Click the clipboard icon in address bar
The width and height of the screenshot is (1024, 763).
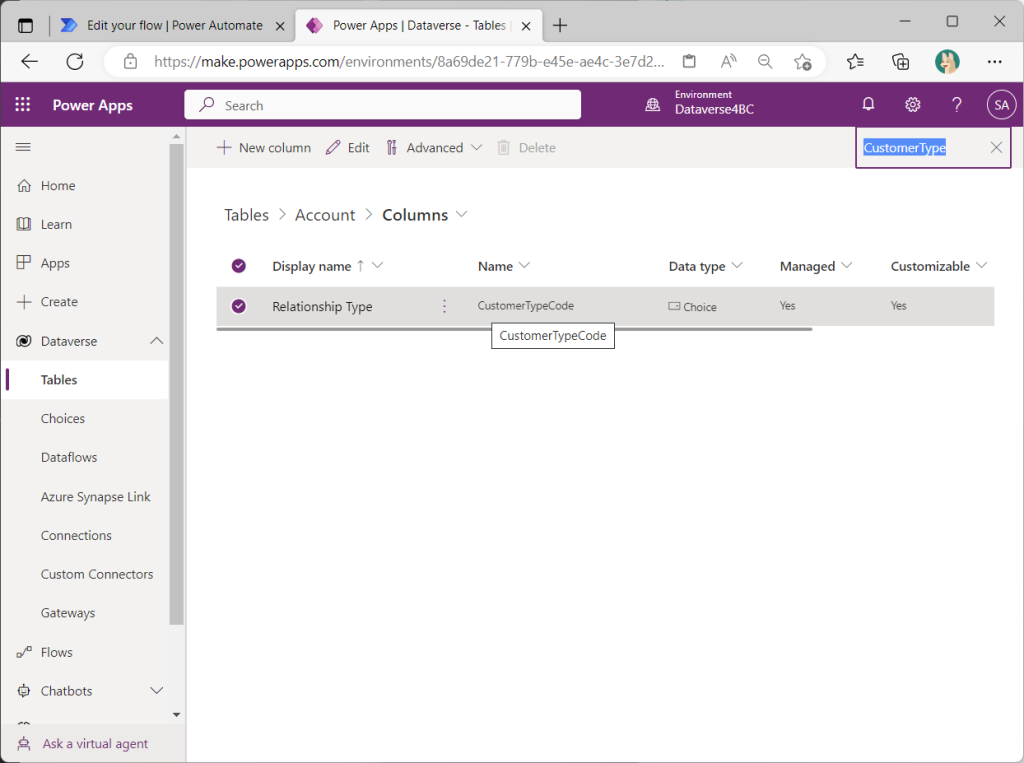(689, 61)
